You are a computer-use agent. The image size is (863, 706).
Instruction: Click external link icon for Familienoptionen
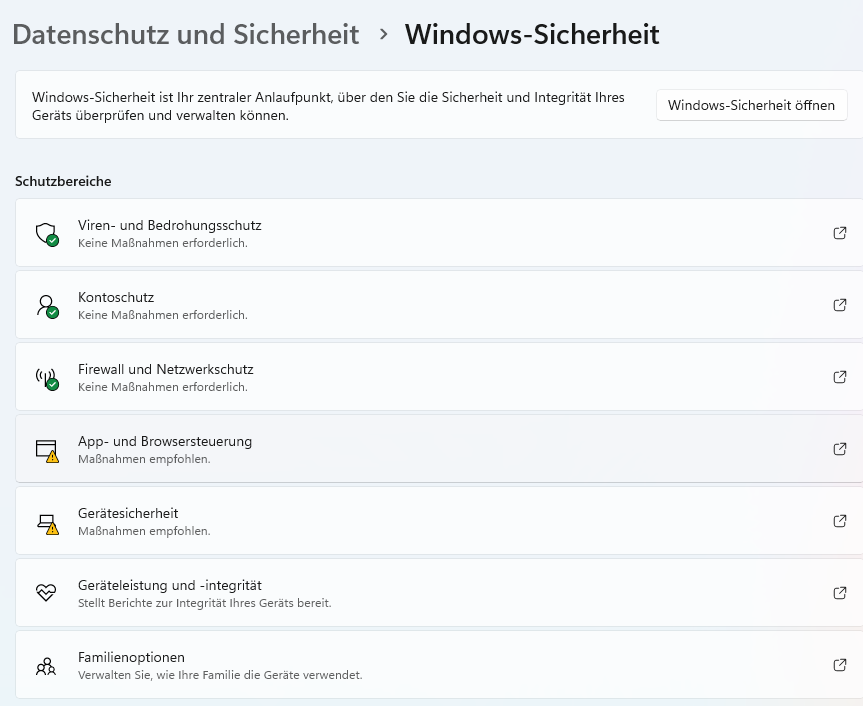[x=840, y=665]
